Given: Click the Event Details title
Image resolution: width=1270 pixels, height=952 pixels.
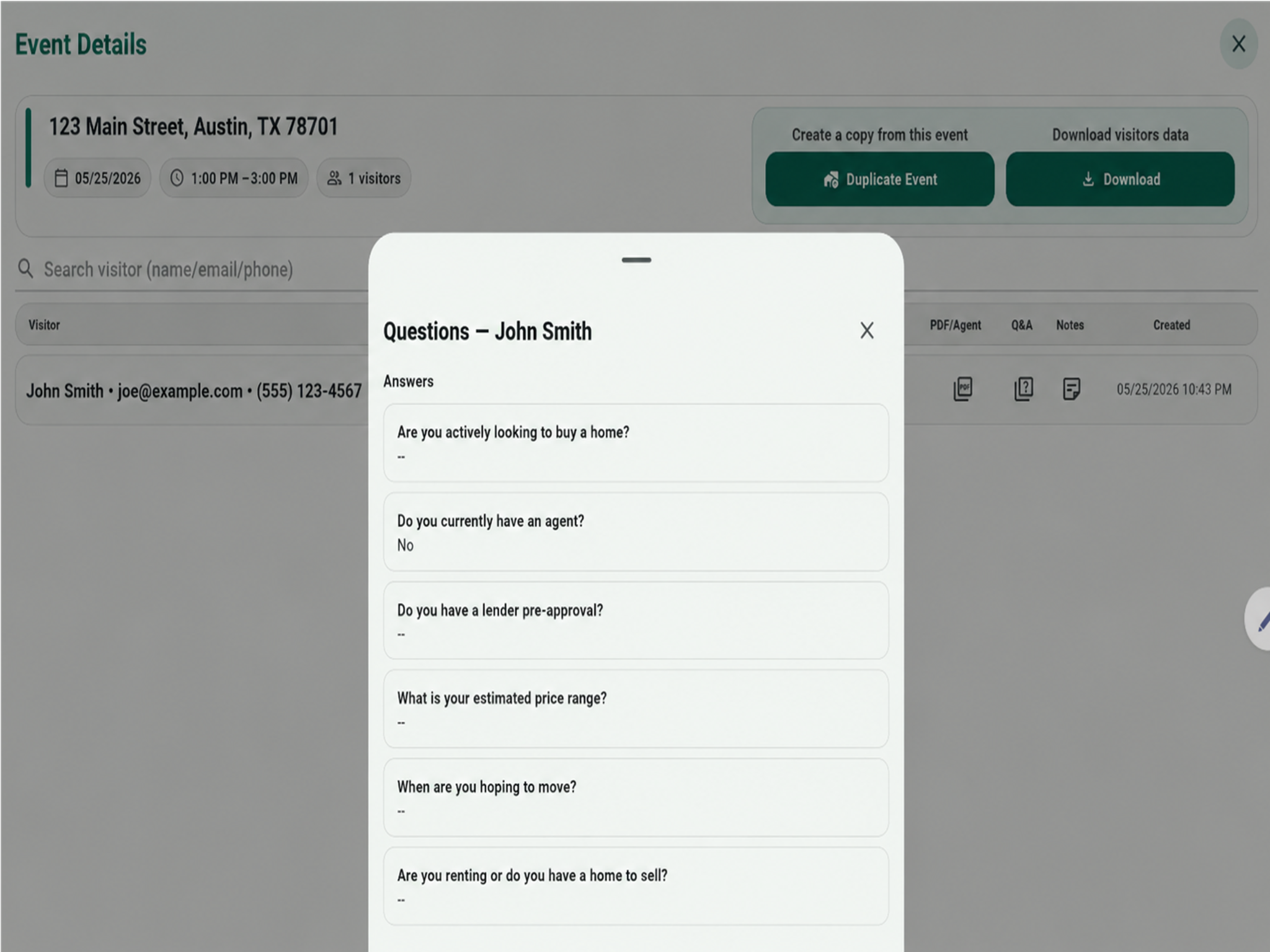Looking at the screenshot, I should point(81,45).
